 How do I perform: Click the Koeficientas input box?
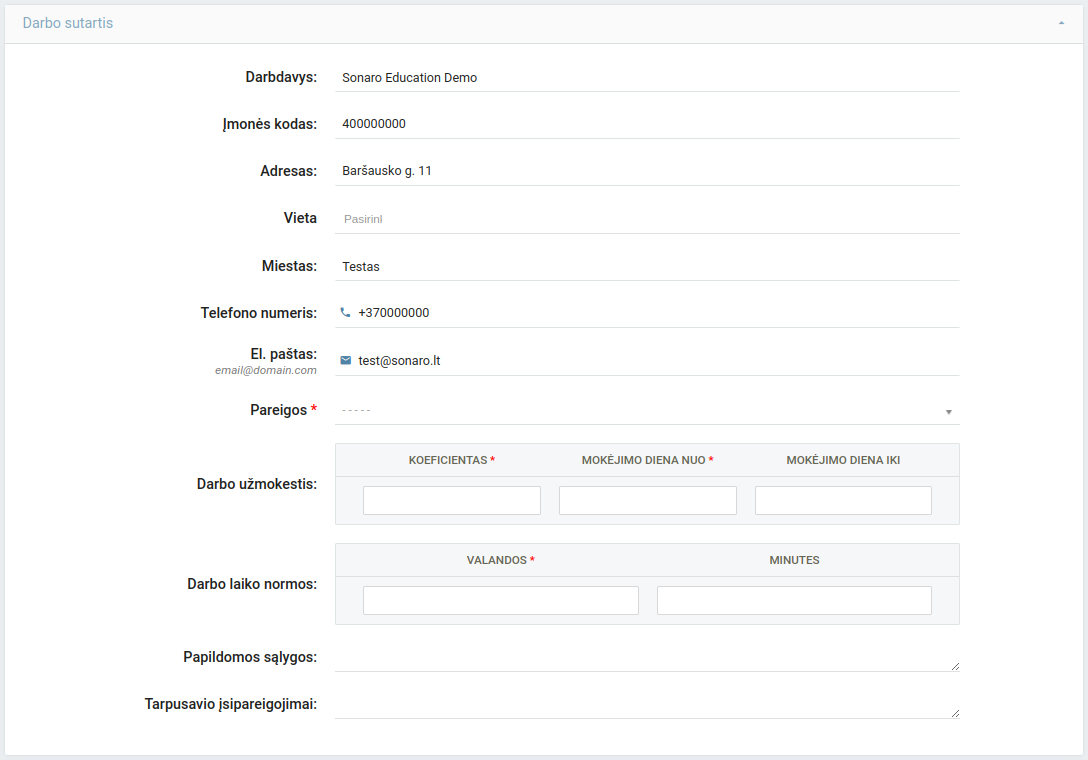[451, 500]
